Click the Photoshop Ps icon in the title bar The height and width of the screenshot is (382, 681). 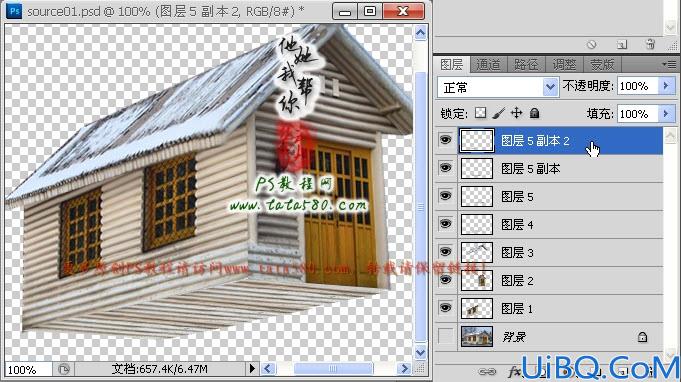[14, 10]
